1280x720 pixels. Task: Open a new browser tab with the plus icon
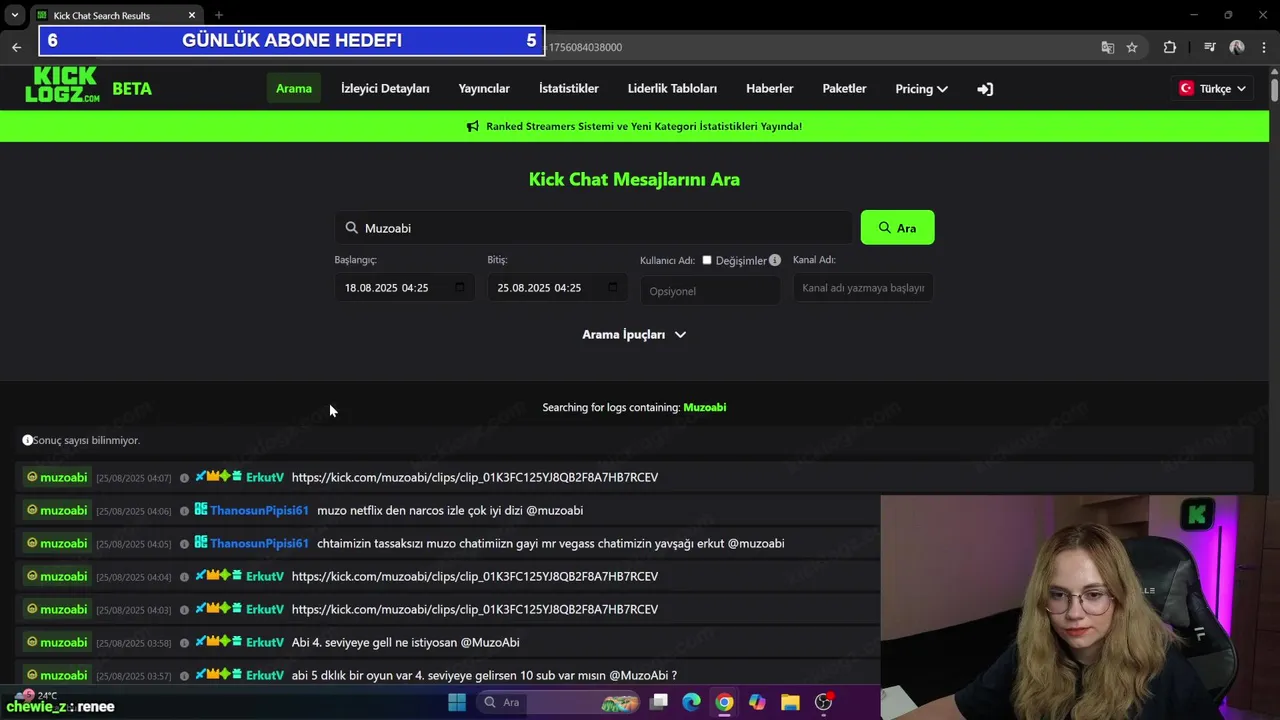click(219, 15)
